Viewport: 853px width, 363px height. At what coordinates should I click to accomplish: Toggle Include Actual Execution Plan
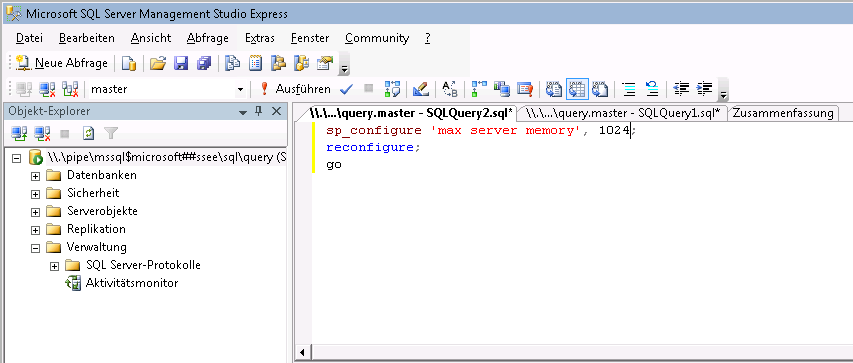pos(479,89)
